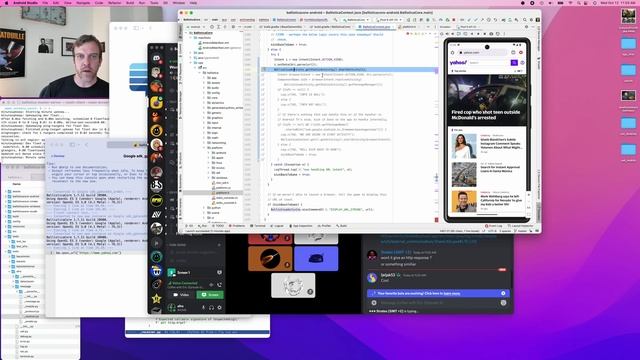The height and width of the screenshot is (360, 640).
Task: Click the B-S server icon in Discord
Action: pos(156,187)
